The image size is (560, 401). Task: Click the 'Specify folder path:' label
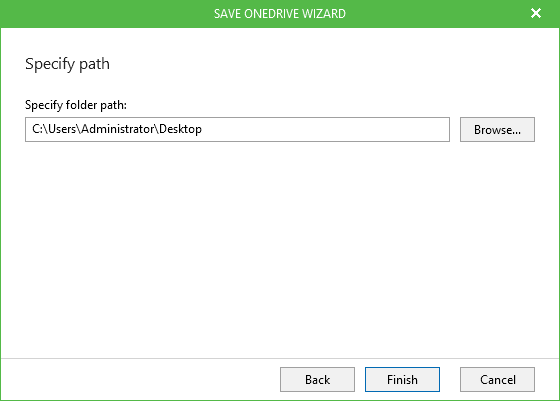[x=76, y=105]
